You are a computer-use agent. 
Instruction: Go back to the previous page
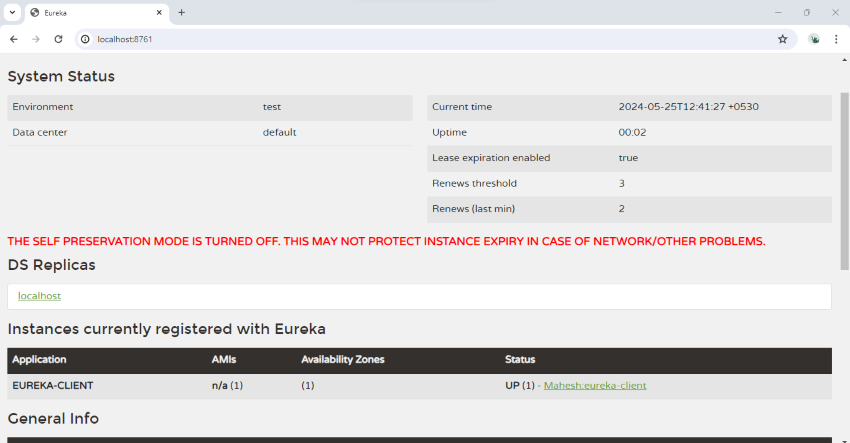tap(14, 39)
